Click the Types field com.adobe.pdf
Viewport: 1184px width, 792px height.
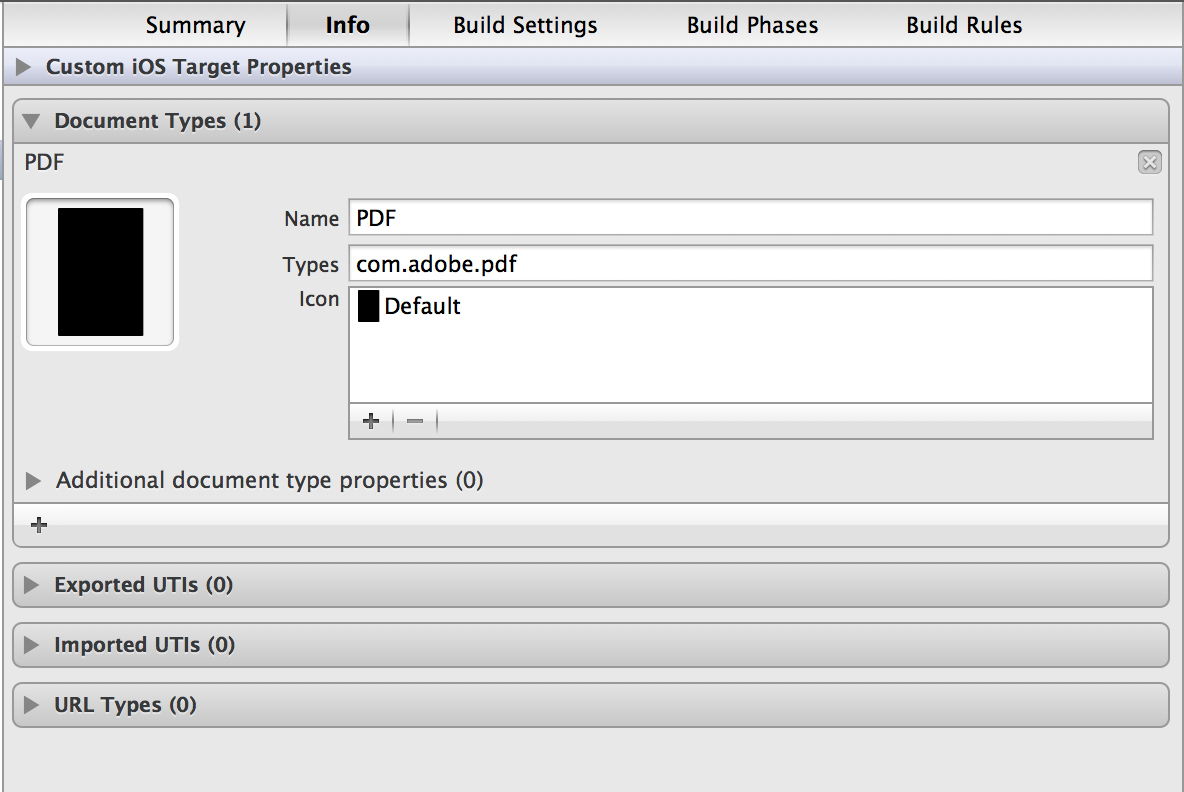pyautogui.click(x=750, y=264)
